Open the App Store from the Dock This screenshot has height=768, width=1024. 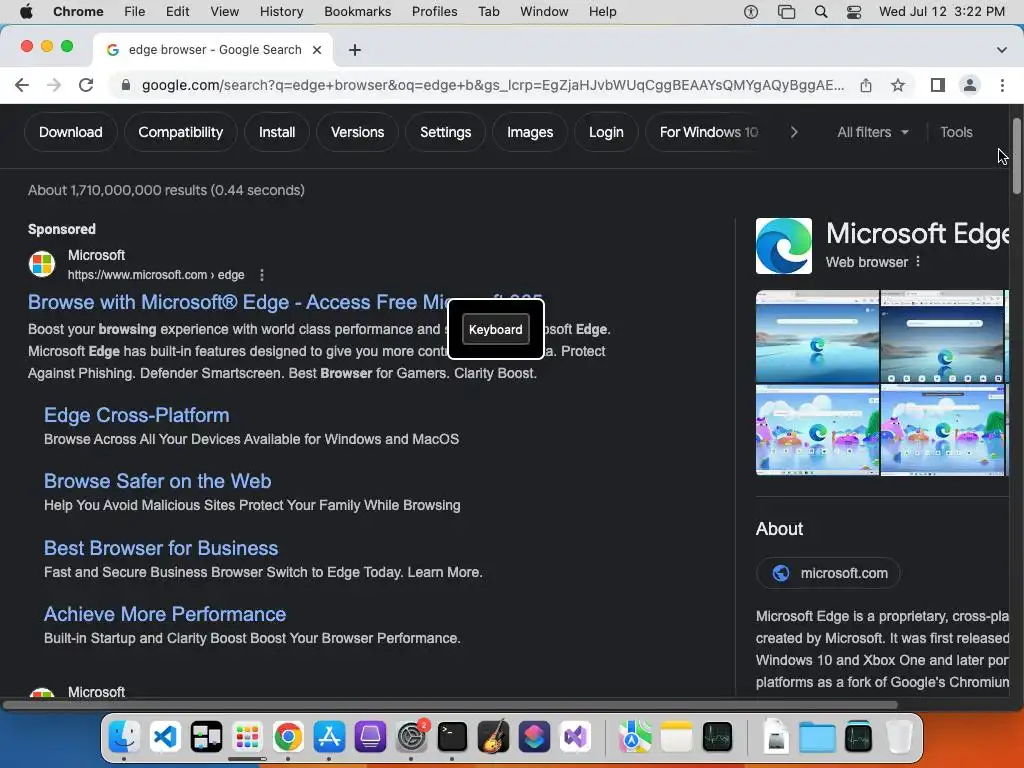pyautogui.click(x=329, y=737)
